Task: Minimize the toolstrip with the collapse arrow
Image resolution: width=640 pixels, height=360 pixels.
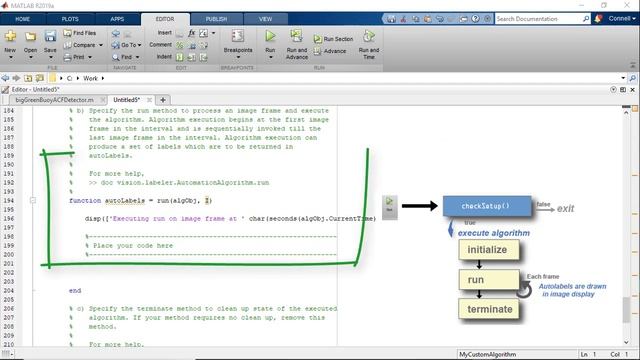Action: tap(633, 65)
